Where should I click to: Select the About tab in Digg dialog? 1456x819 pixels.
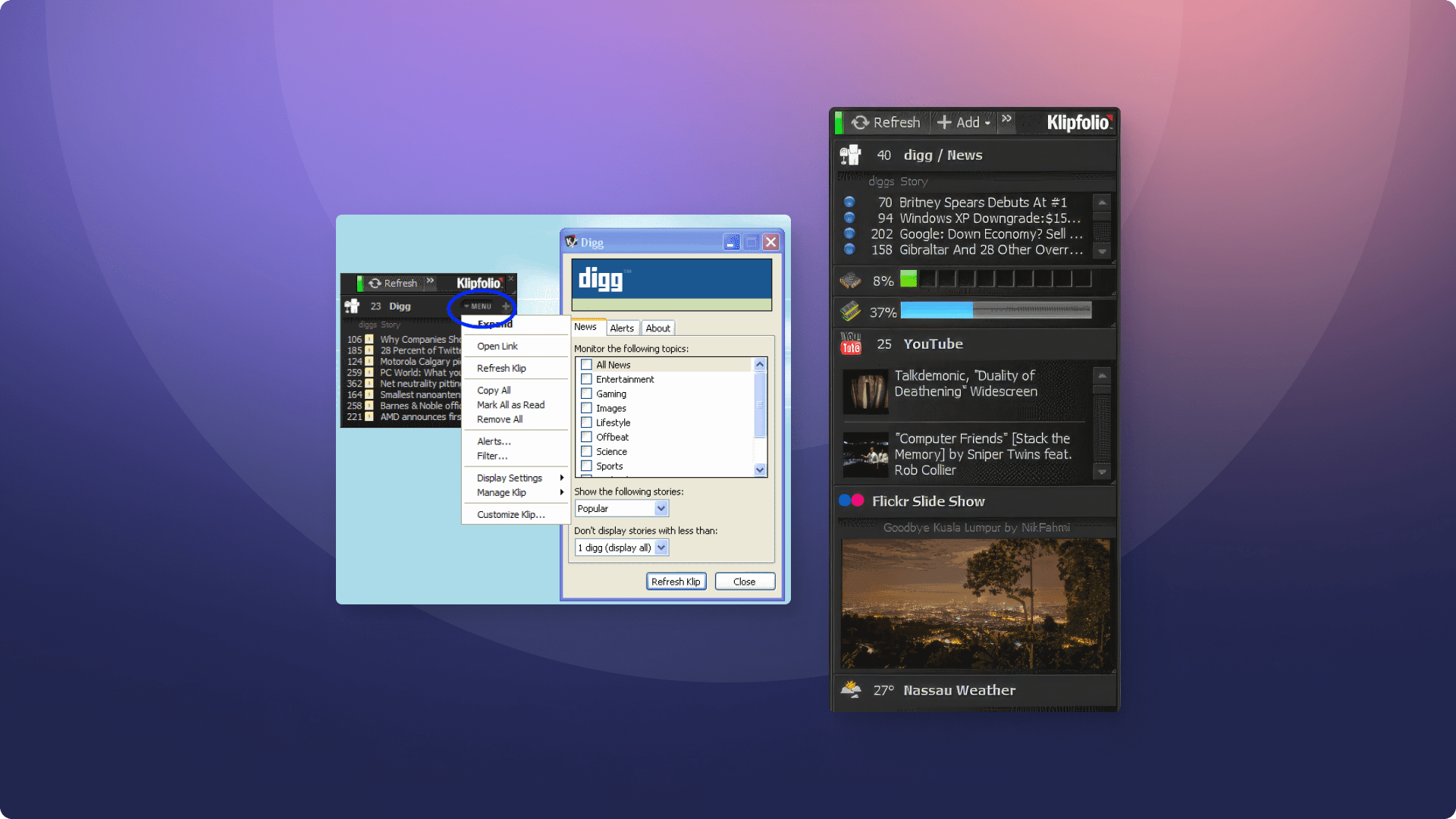tap(657, 328)
